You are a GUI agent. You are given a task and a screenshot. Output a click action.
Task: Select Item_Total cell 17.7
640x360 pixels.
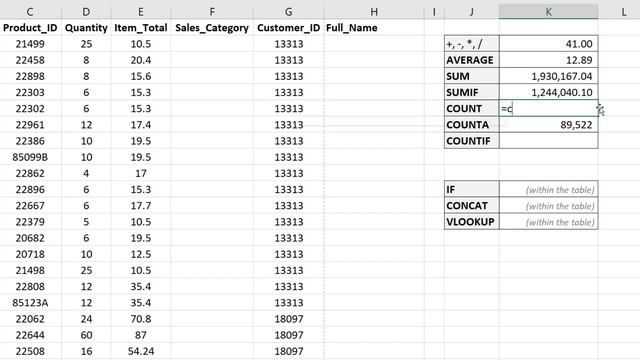141,206
